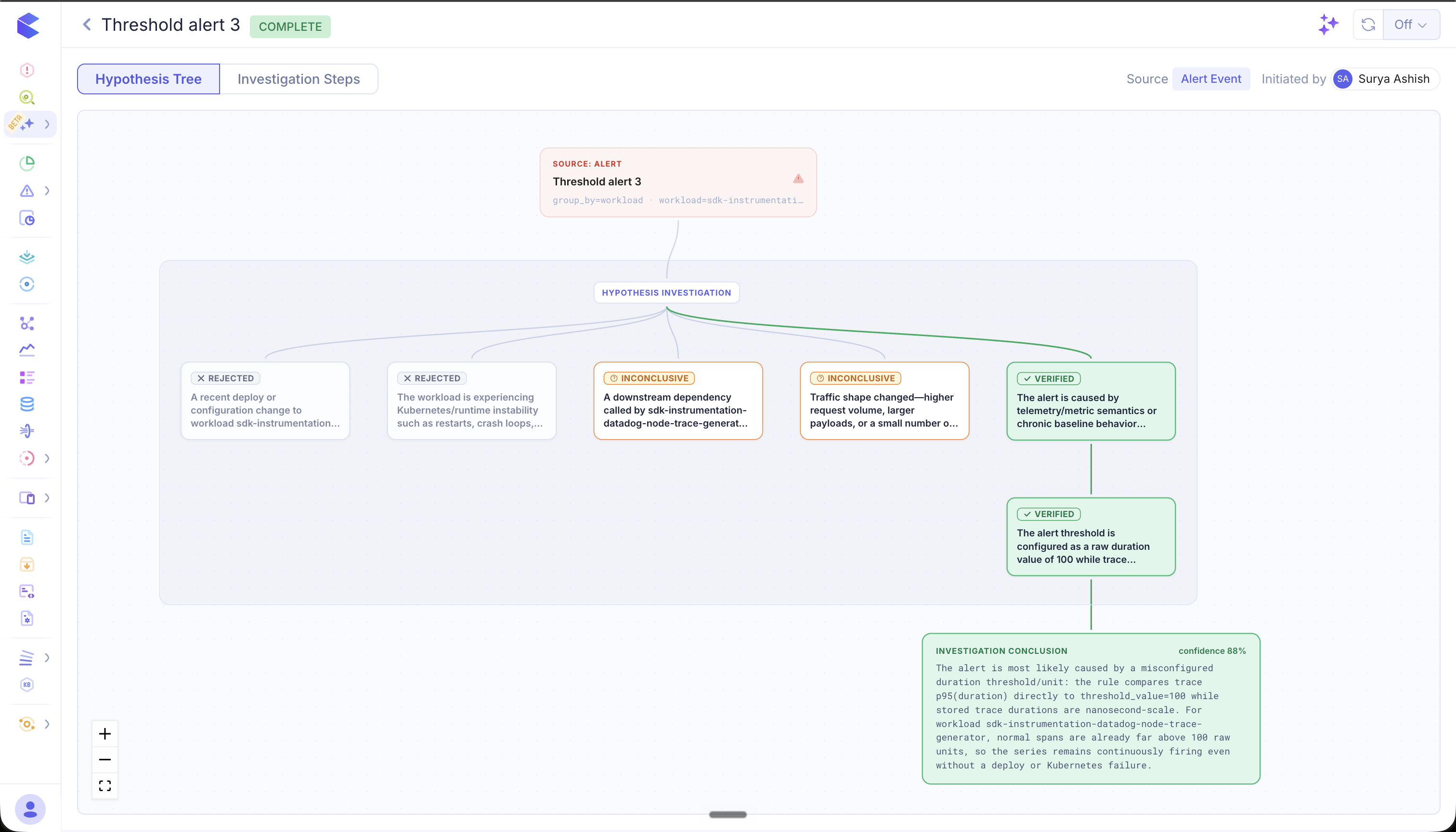The image size is (1456, 832).
Task: Open the file with gear sidebar icon
Action: pos(27,618)
